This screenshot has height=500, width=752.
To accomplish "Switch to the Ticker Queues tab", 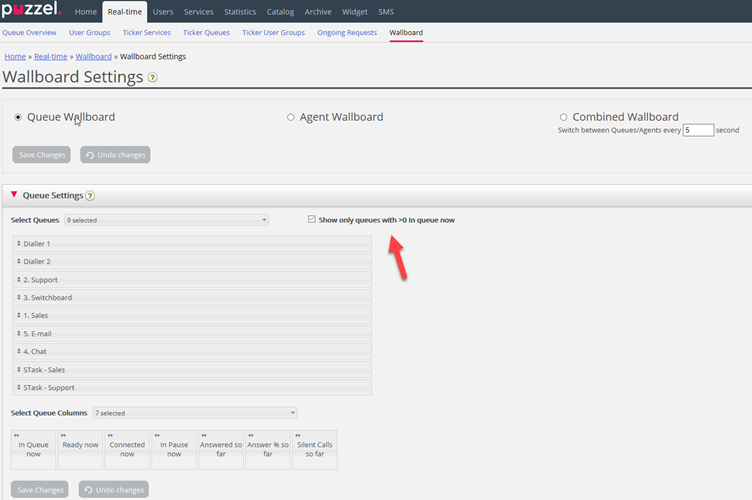I will pos(206,32).
